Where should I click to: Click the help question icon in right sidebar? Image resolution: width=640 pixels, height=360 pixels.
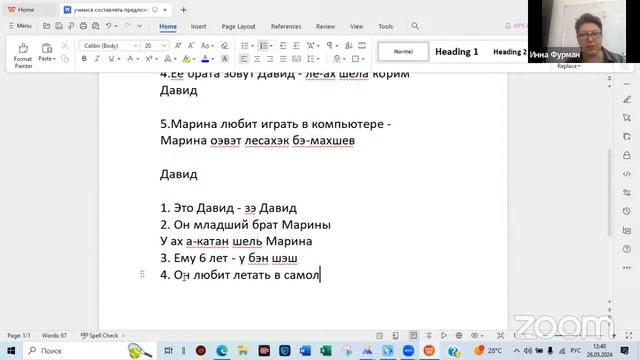coord(627,249)
